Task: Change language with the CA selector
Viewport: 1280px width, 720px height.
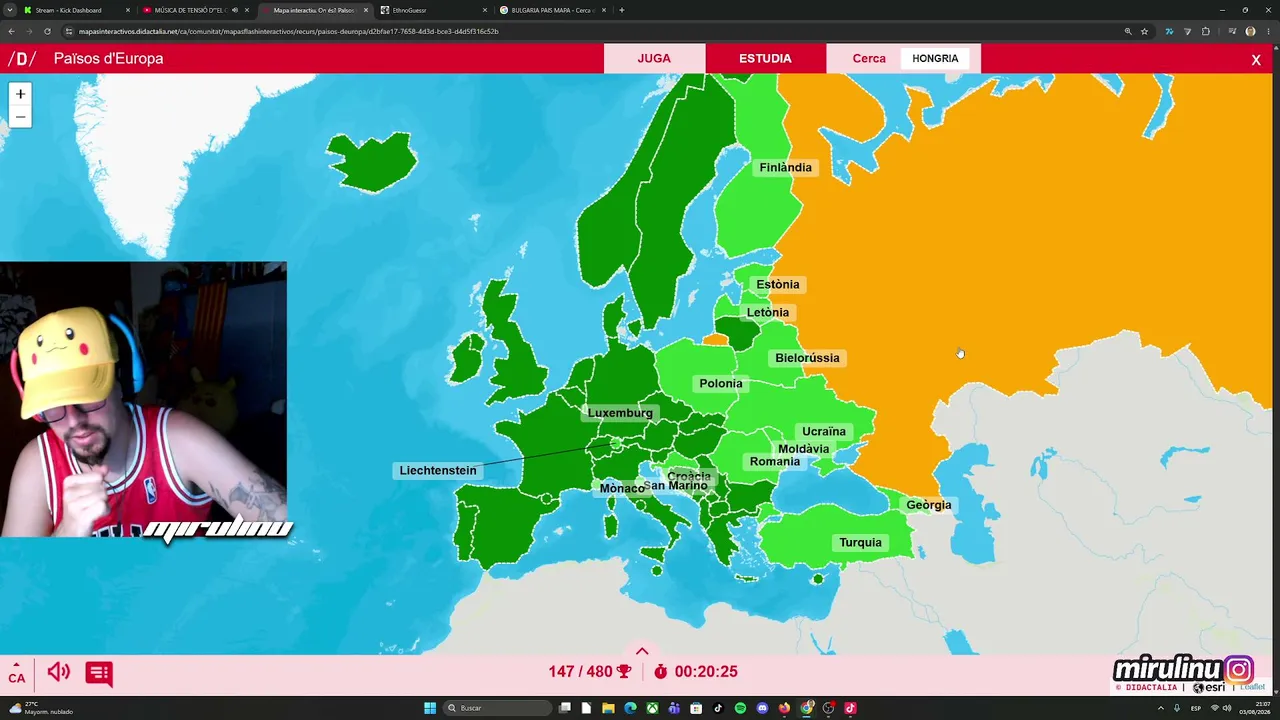Action: [17, 672]
